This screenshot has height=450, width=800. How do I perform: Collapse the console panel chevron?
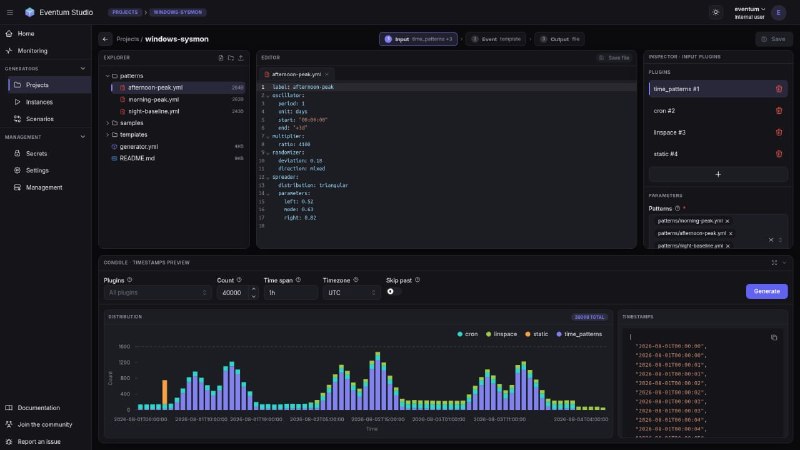[x=784, y=263]
